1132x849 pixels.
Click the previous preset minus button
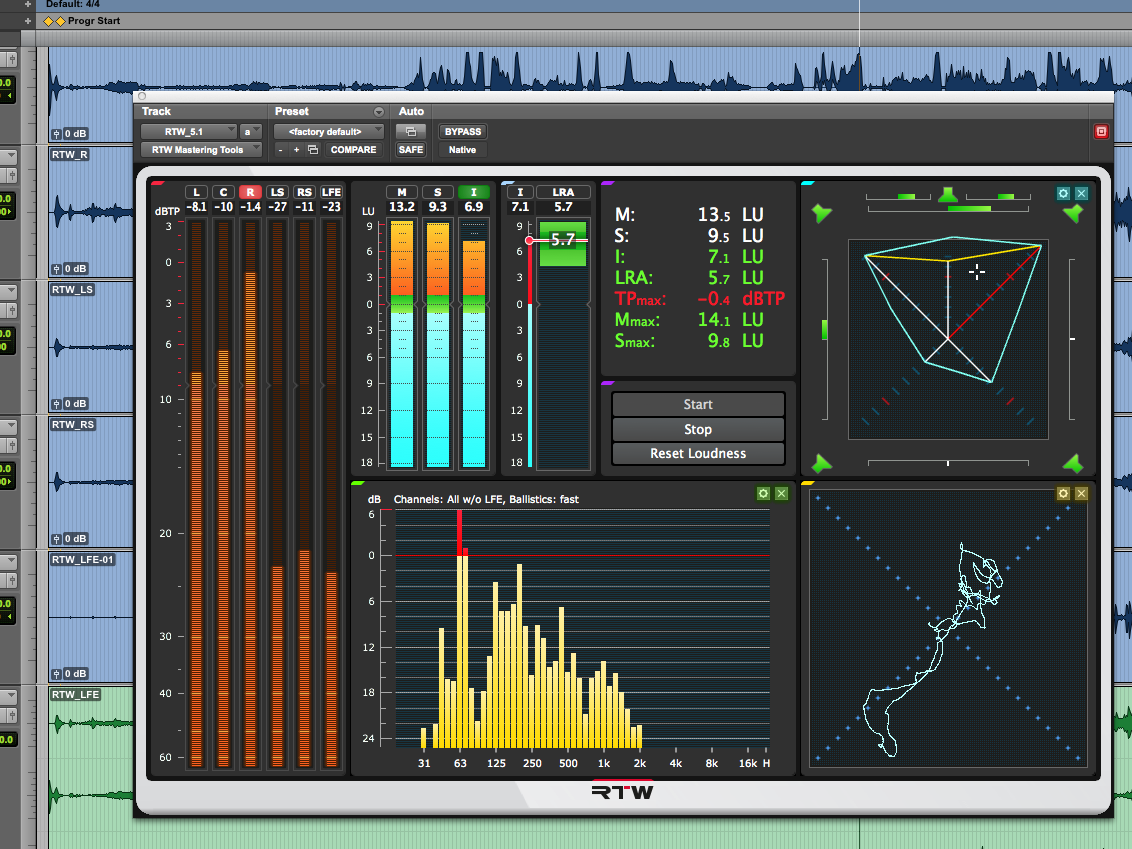pos(281,149)
